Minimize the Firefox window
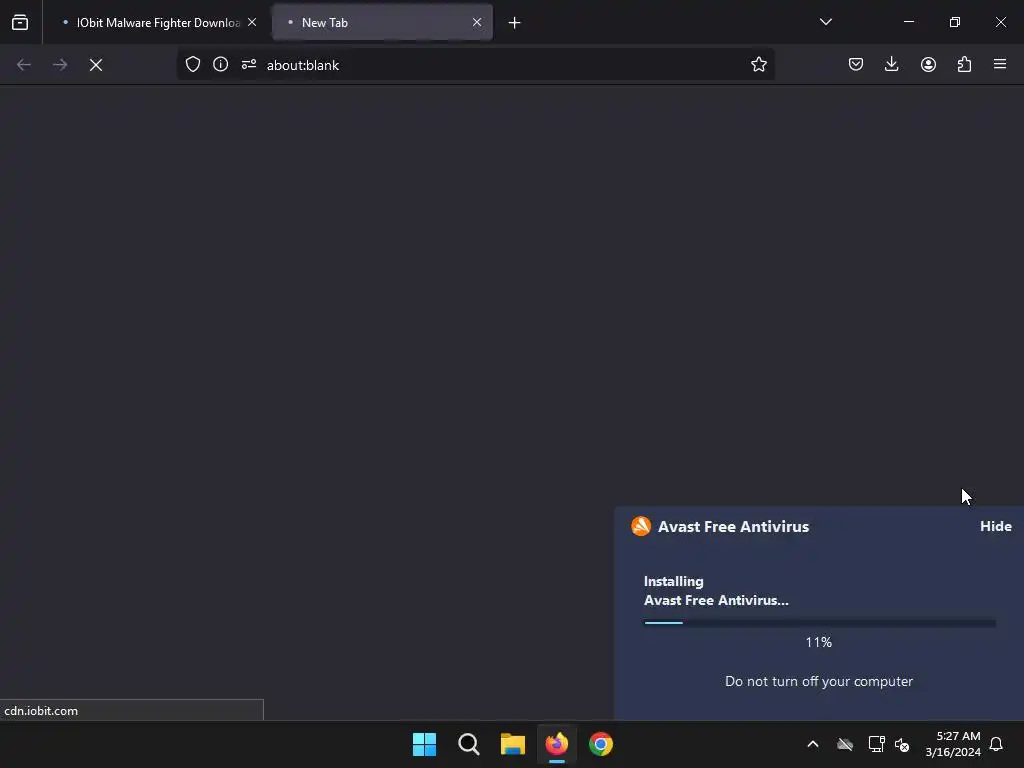The width and height of the screenshot is (1024, 768). click(908, 22)
